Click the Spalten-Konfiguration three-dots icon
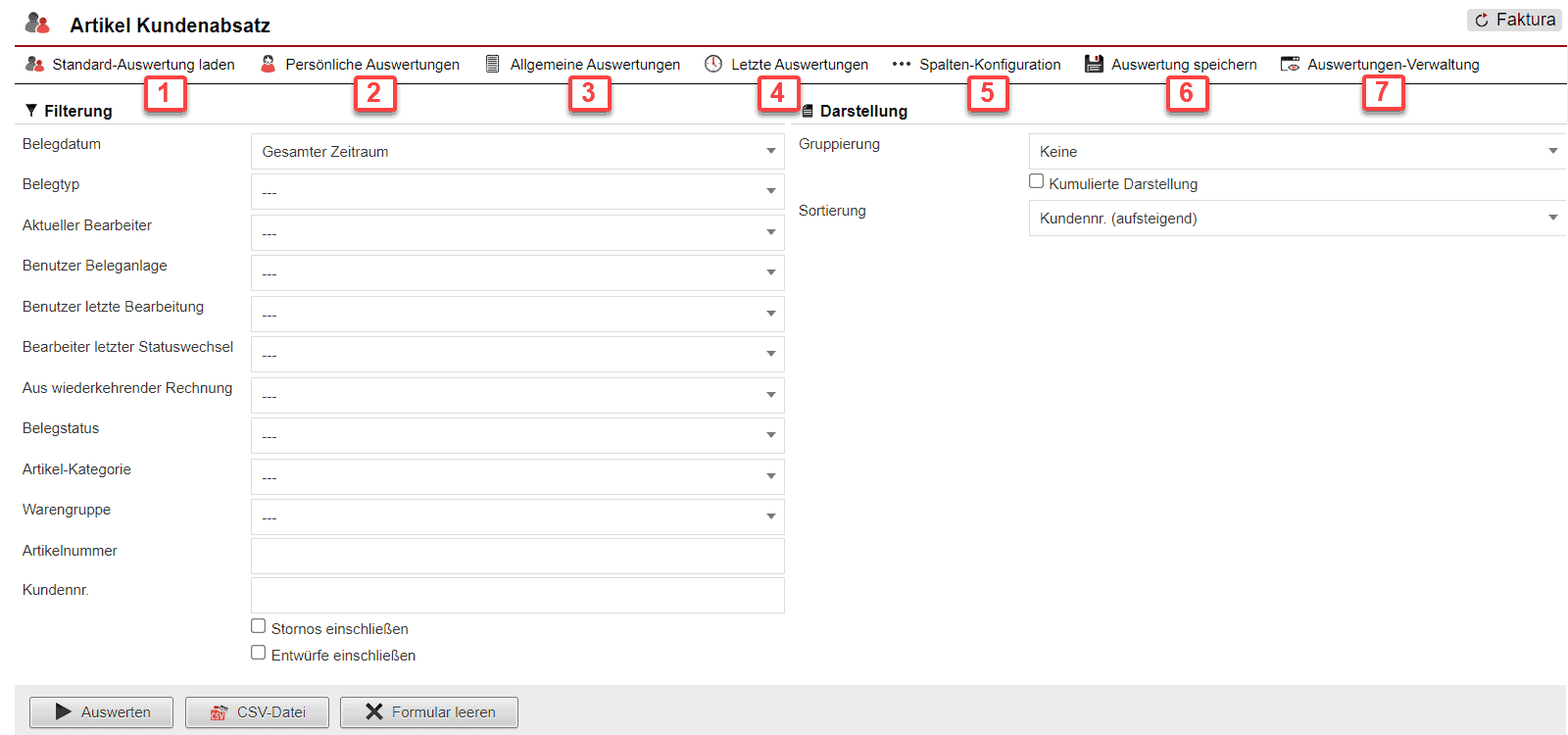 [x=902, y=64]
